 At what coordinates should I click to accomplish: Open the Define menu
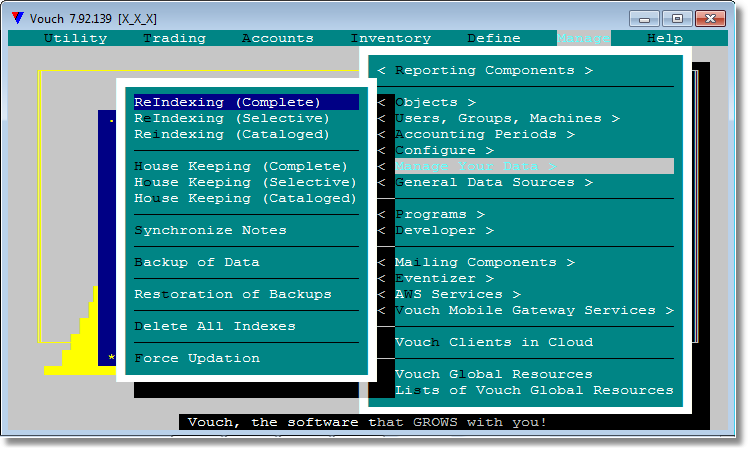(x=494, y=38)
